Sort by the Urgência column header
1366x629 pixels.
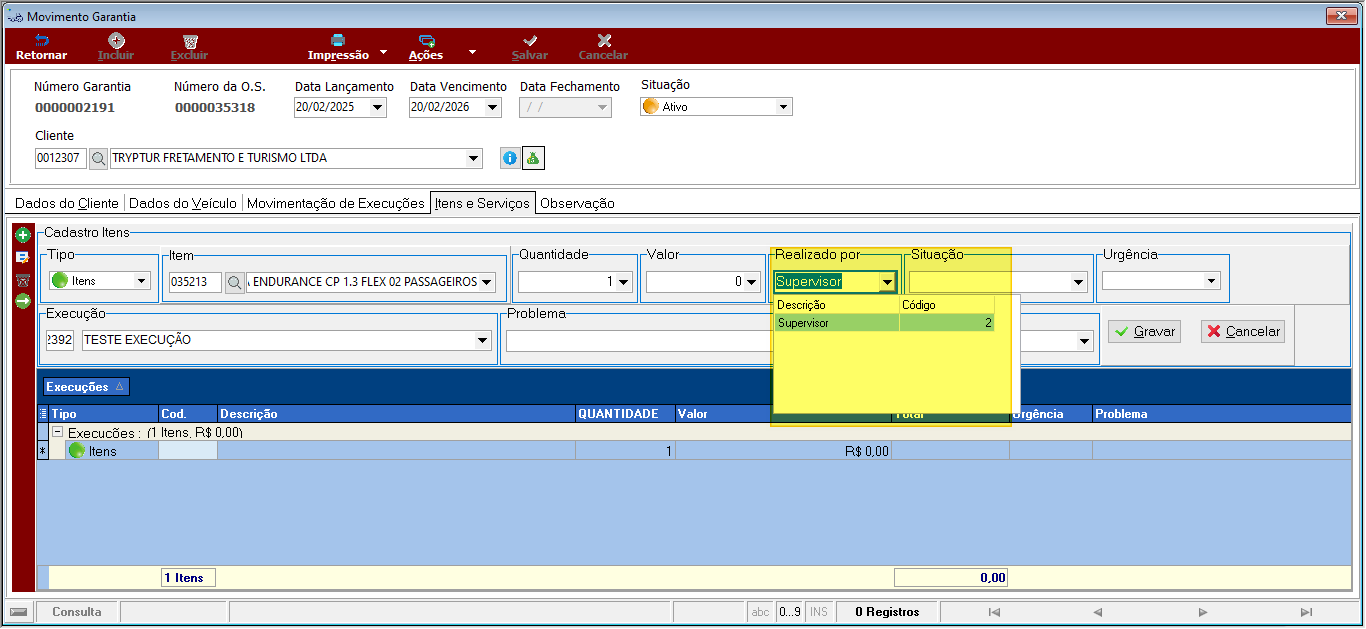coord(1051,413)
